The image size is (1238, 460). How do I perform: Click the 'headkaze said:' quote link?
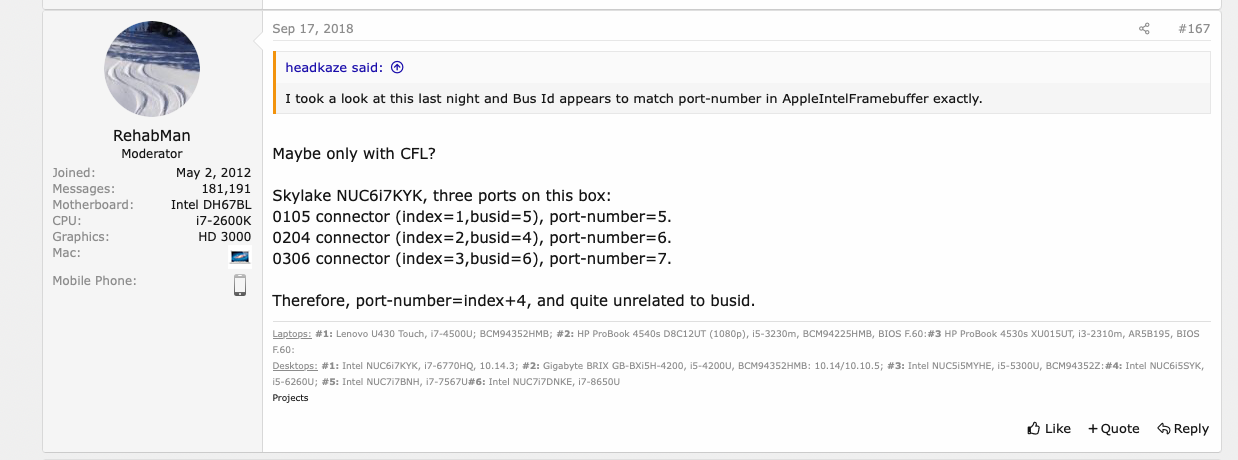pos(334,68)
